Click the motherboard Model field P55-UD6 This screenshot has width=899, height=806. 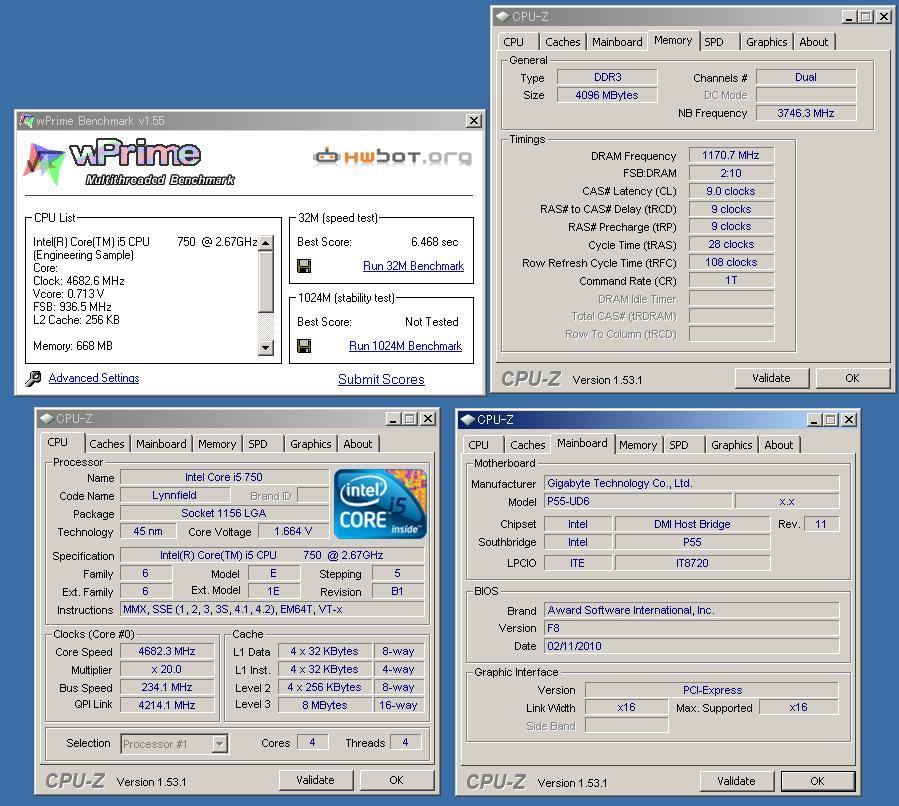(638, 502)
